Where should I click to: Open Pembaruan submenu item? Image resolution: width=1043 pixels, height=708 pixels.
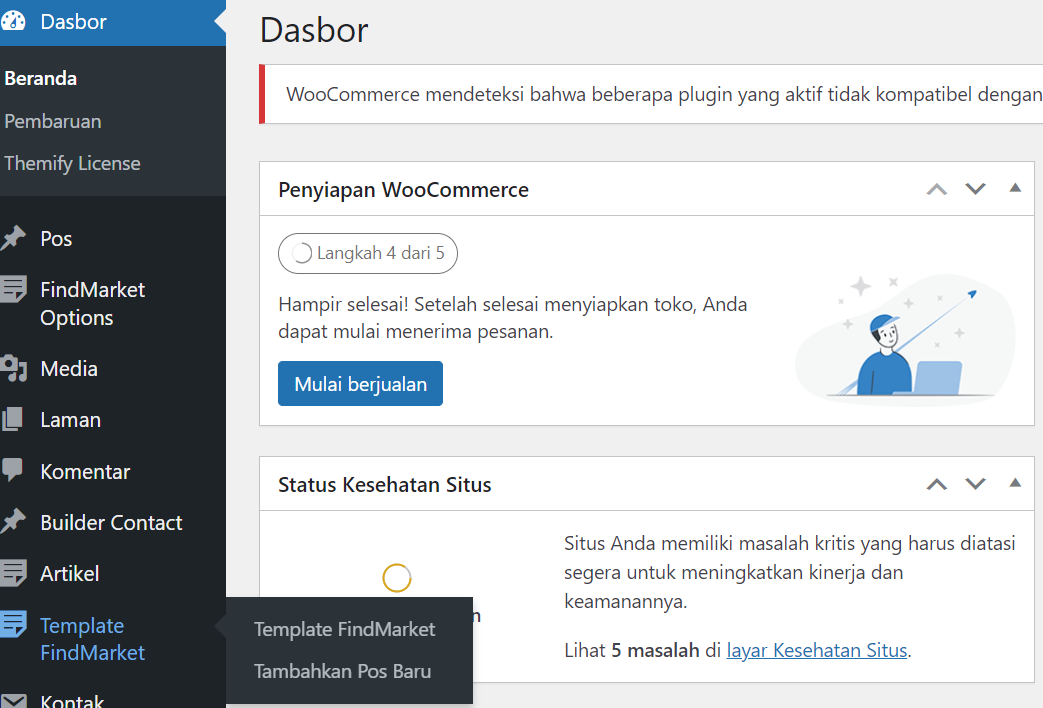coord(53,121)
